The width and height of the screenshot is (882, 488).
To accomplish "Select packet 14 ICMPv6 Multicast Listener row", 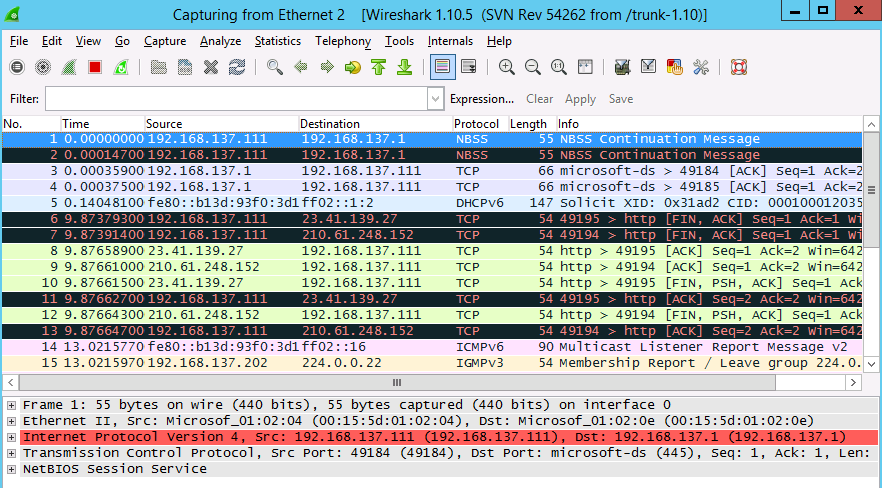I will click(432, 347).
